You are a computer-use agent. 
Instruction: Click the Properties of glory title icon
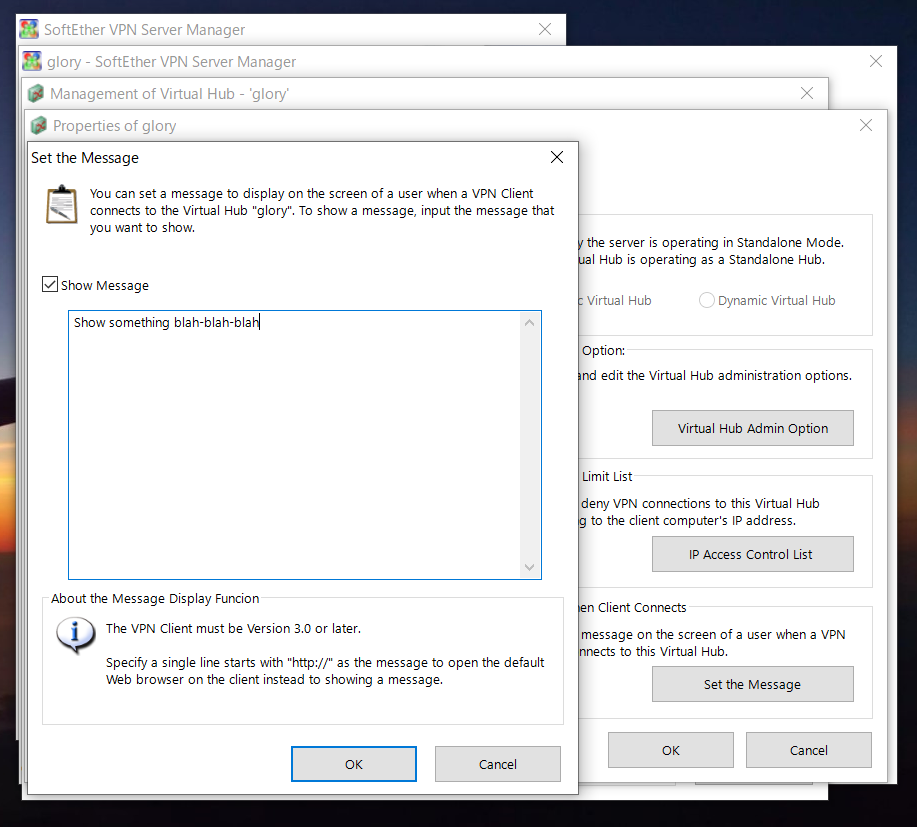point(39,125)
